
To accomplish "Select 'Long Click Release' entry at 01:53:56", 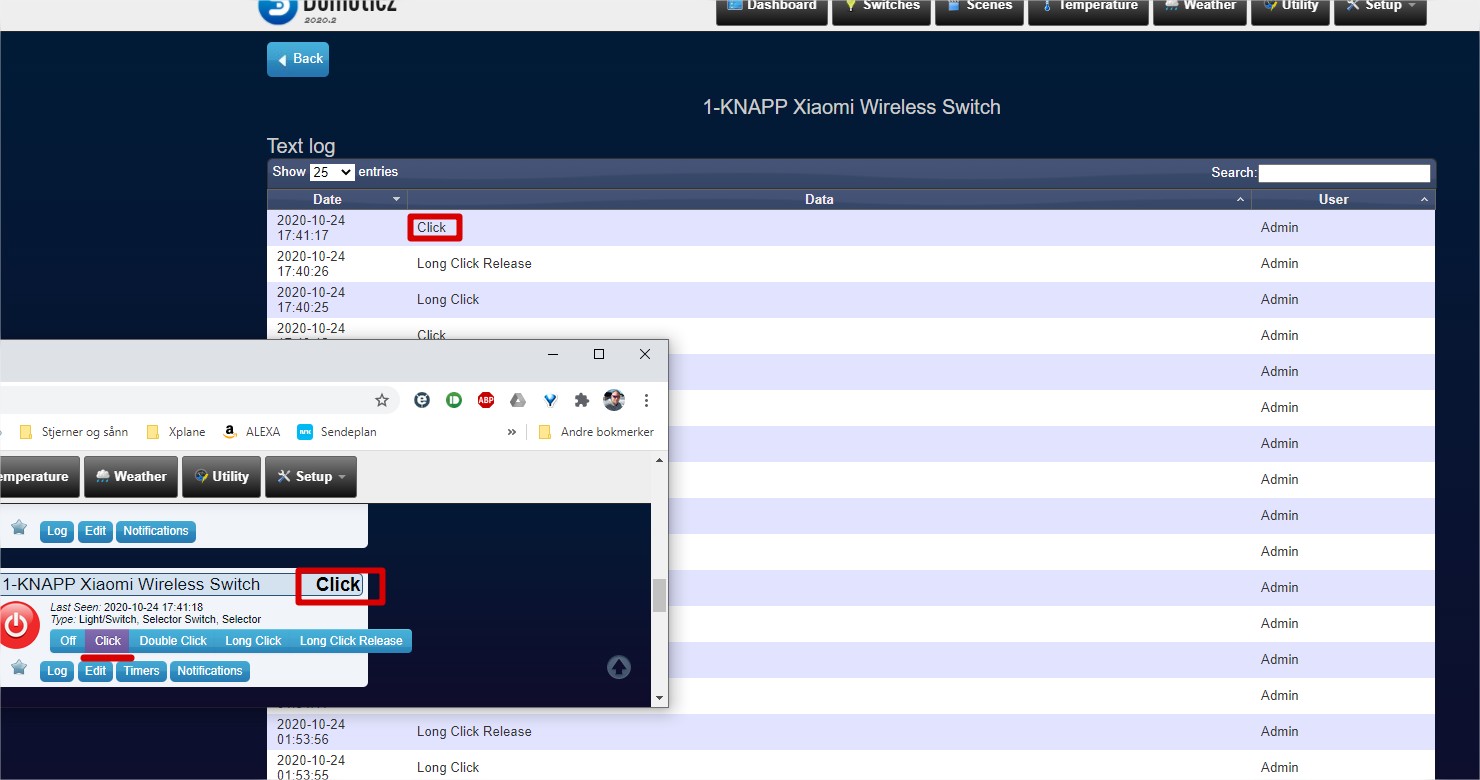I will click(474, 731).
